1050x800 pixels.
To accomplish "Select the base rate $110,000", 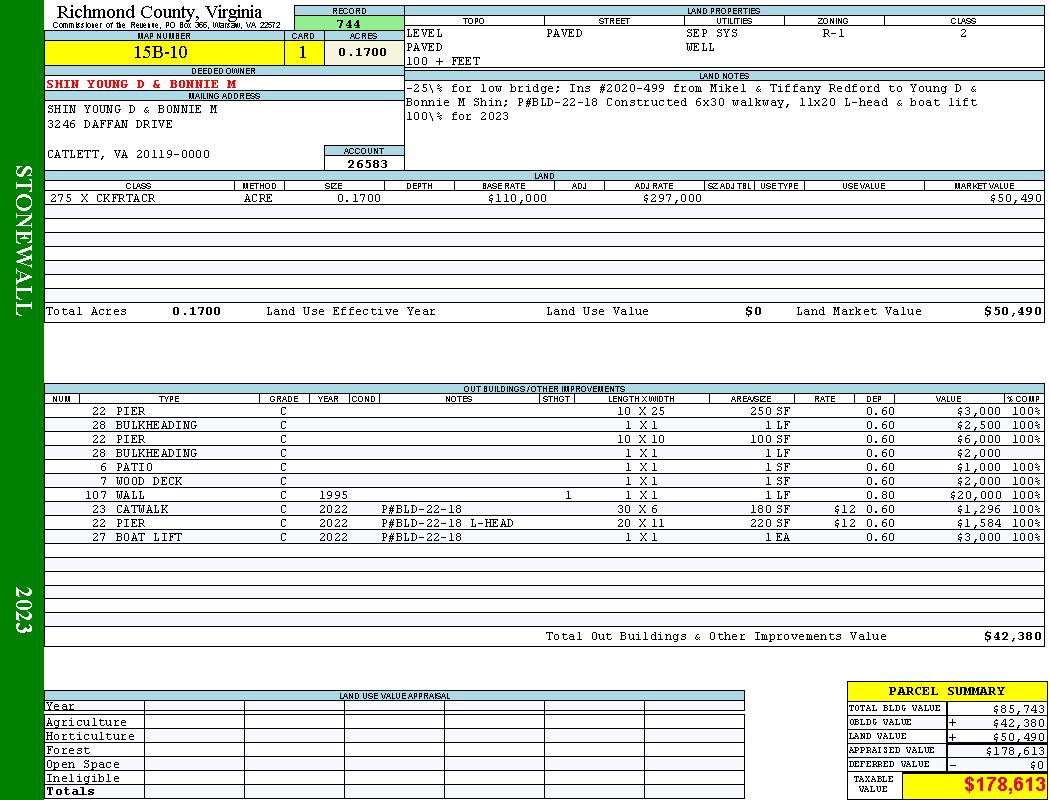I will (517, 198).
